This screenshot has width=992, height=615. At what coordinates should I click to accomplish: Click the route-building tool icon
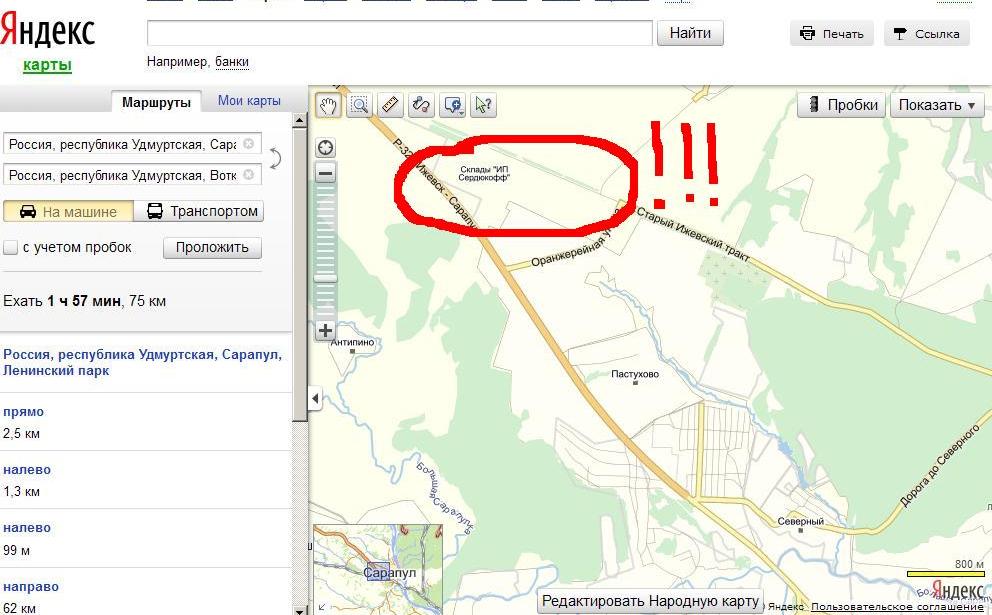[x=421, y=104]
